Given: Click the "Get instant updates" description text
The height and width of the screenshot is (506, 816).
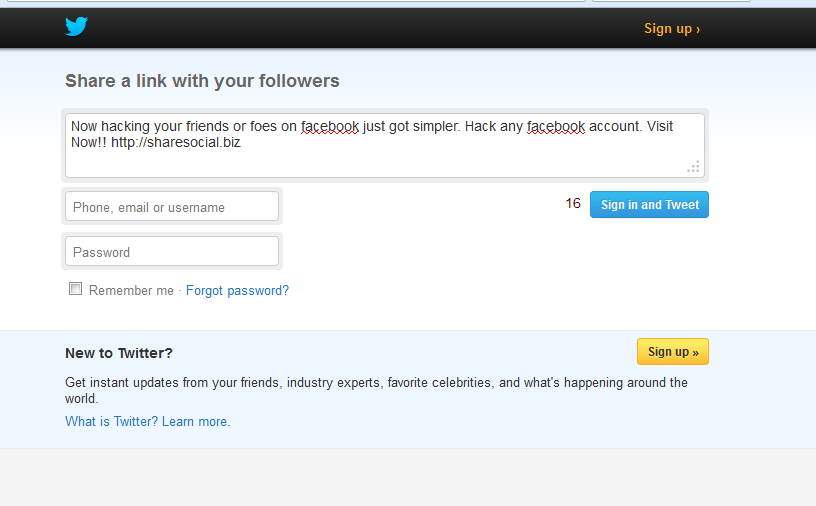Looking at the screenshot, I should click(376, 383).
